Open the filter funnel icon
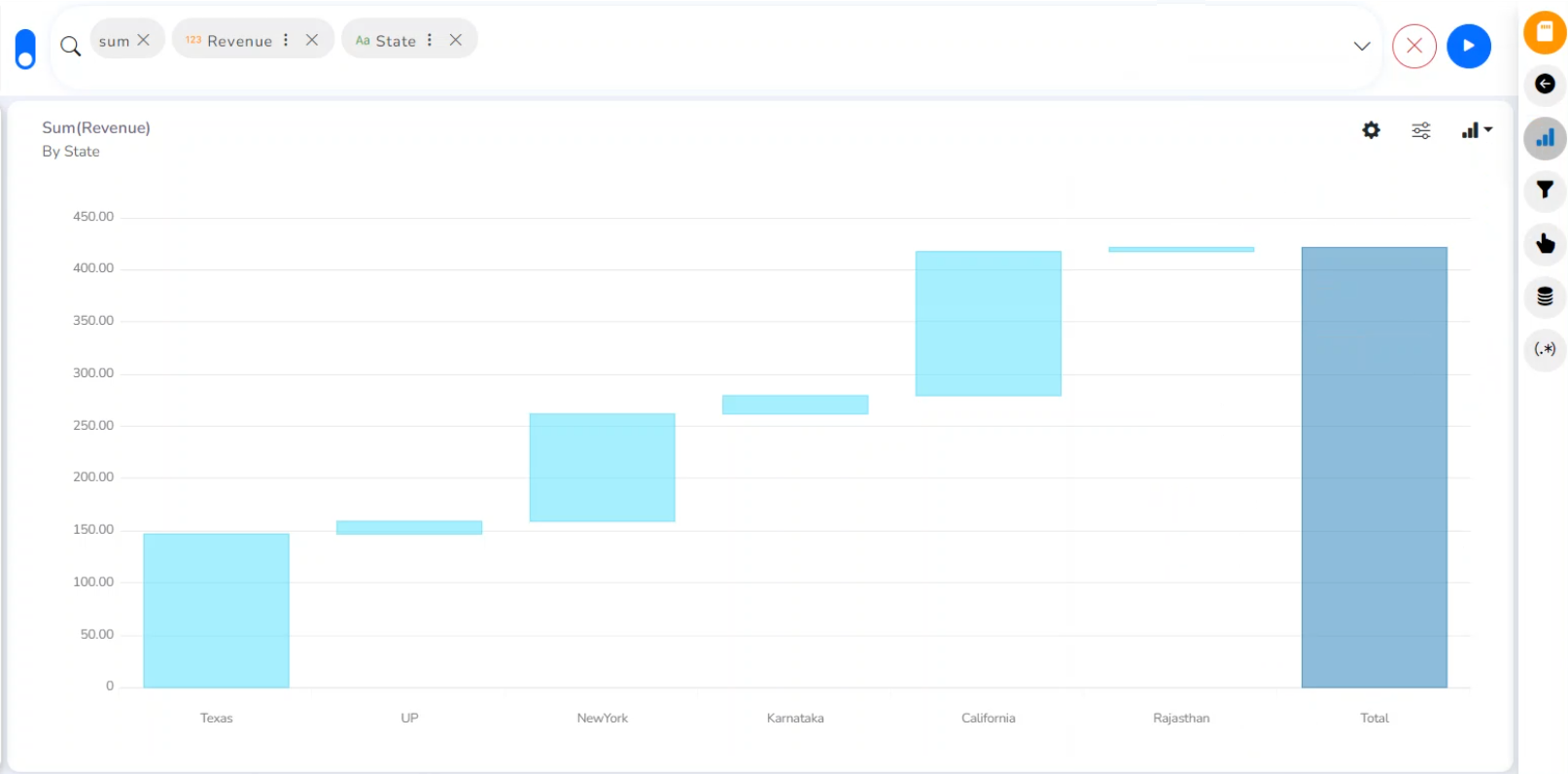 pos(1544,191)
